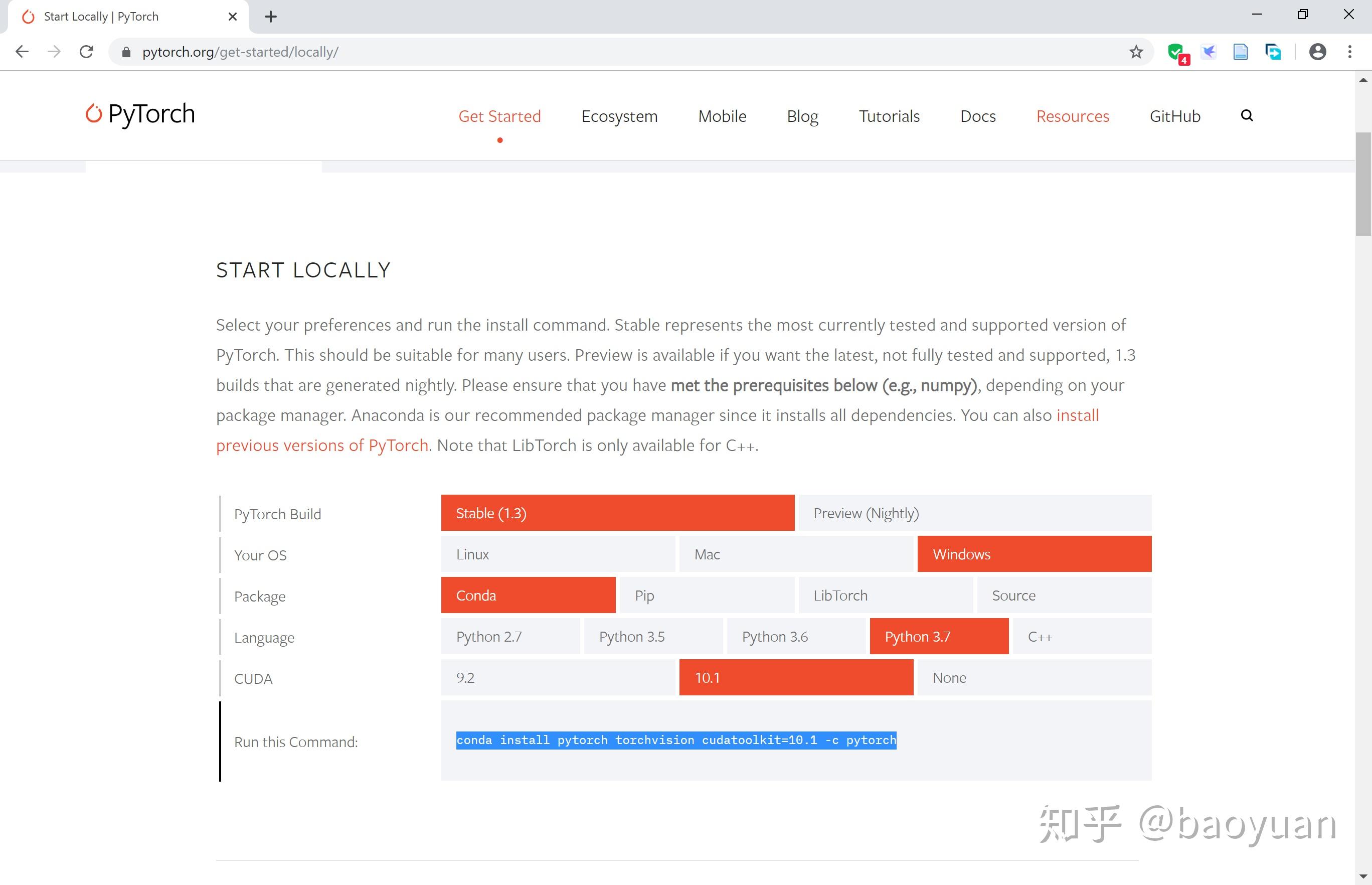Click the search icon on navbar
The height and width of the screenshot is (885, 1372).
(x=1246, y=115)
